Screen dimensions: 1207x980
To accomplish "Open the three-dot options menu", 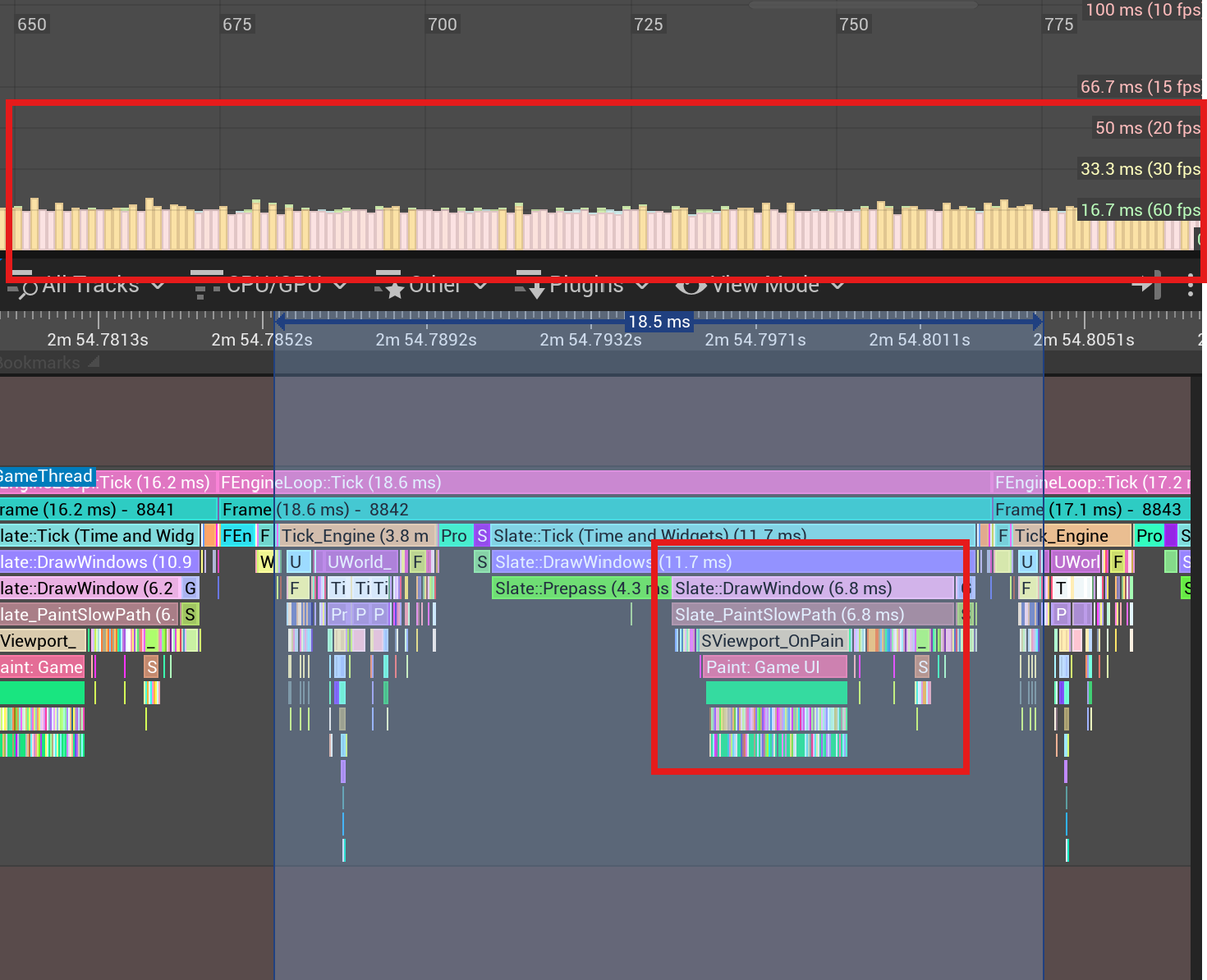I will (x=1190, y=286).
